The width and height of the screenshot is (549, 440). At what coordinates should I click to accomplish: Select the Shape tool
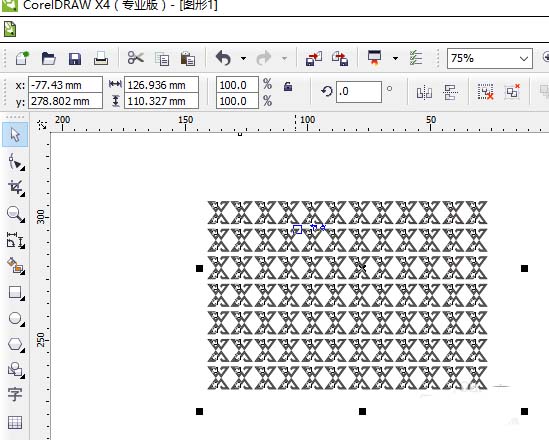coord(16,162)
